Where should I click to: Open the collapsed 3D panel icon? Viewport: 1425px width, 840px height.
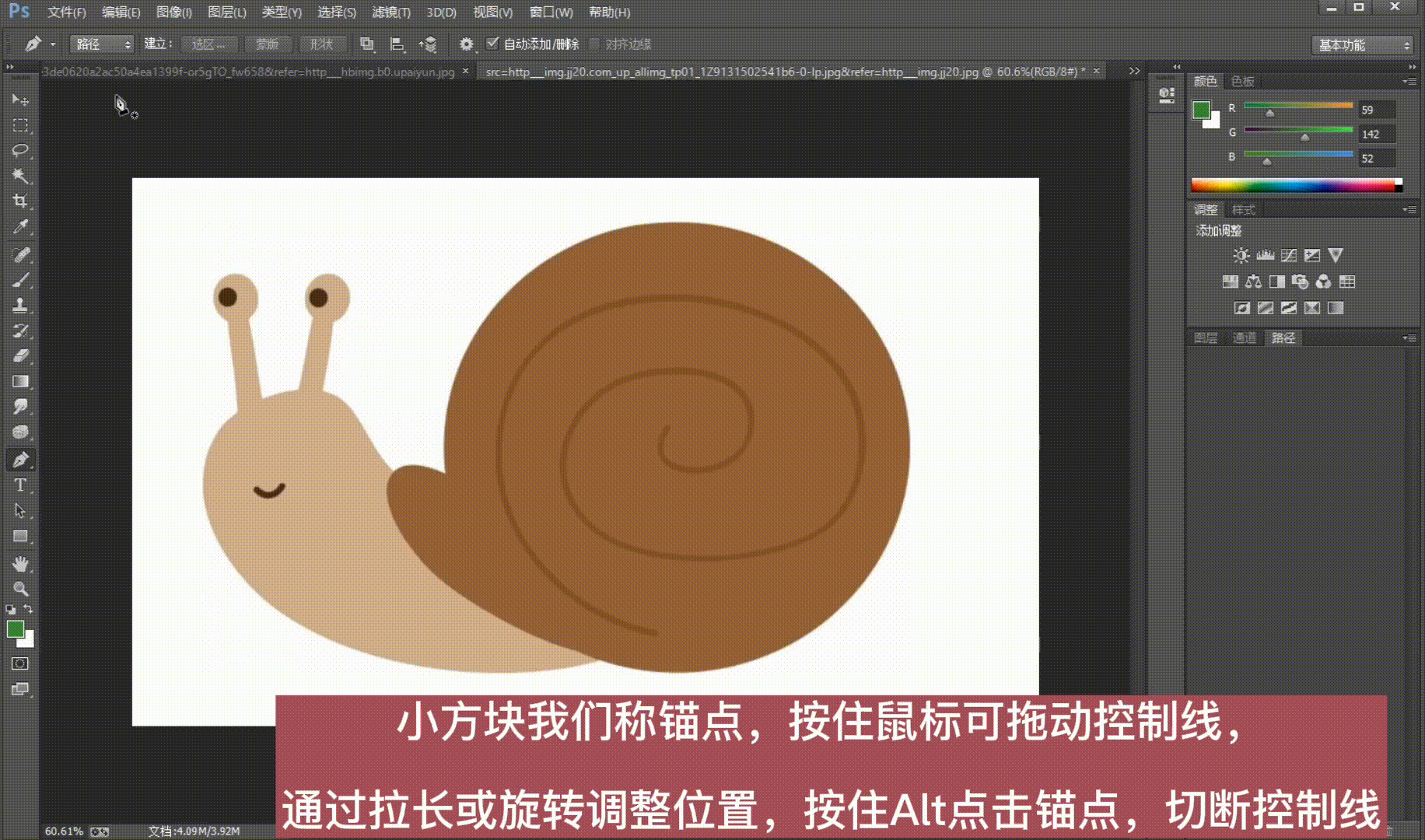[x=1167, y=96]
